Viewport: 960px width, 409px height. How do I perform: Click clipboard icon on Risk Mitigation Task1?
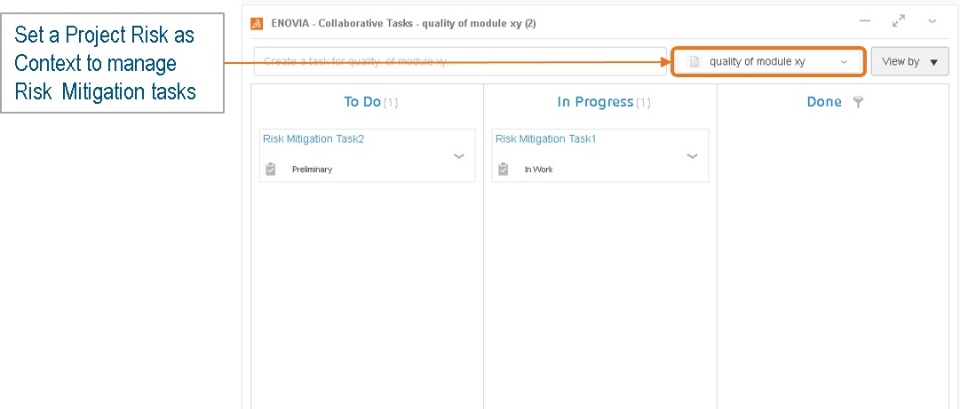pos(503,169)
